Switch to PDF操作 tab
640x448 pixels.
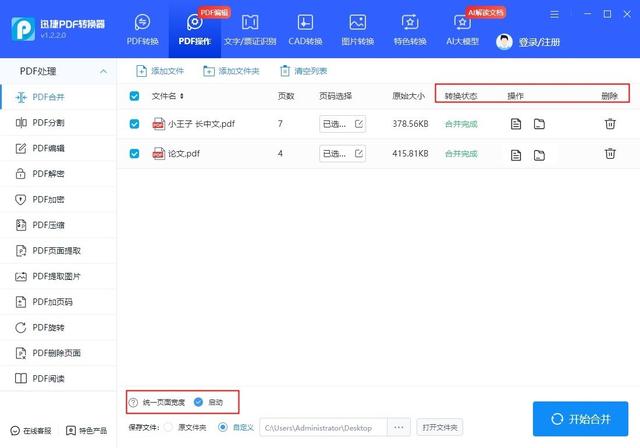click(195, 30)
